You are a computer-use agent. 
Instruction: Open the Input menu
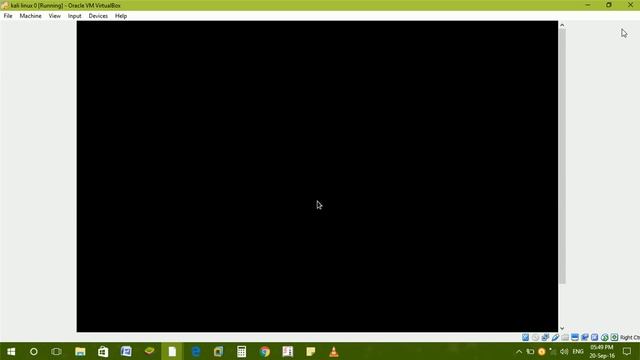click(x=75, y=16)
